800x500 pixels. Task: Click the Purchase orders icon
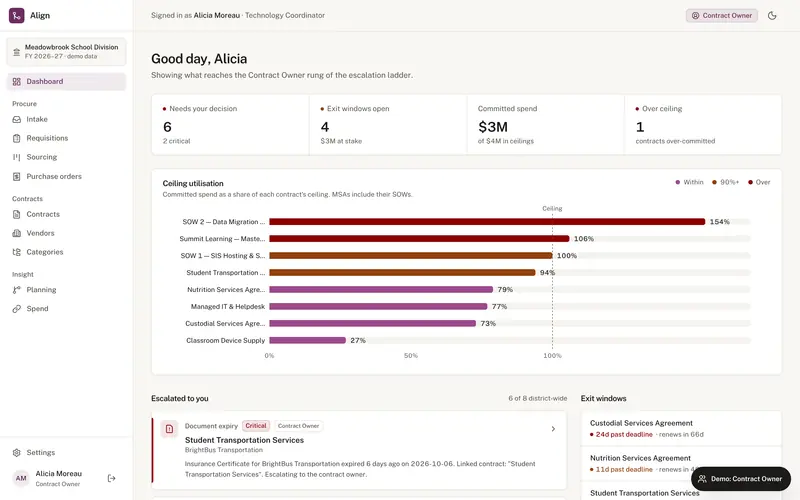point(16,177)
